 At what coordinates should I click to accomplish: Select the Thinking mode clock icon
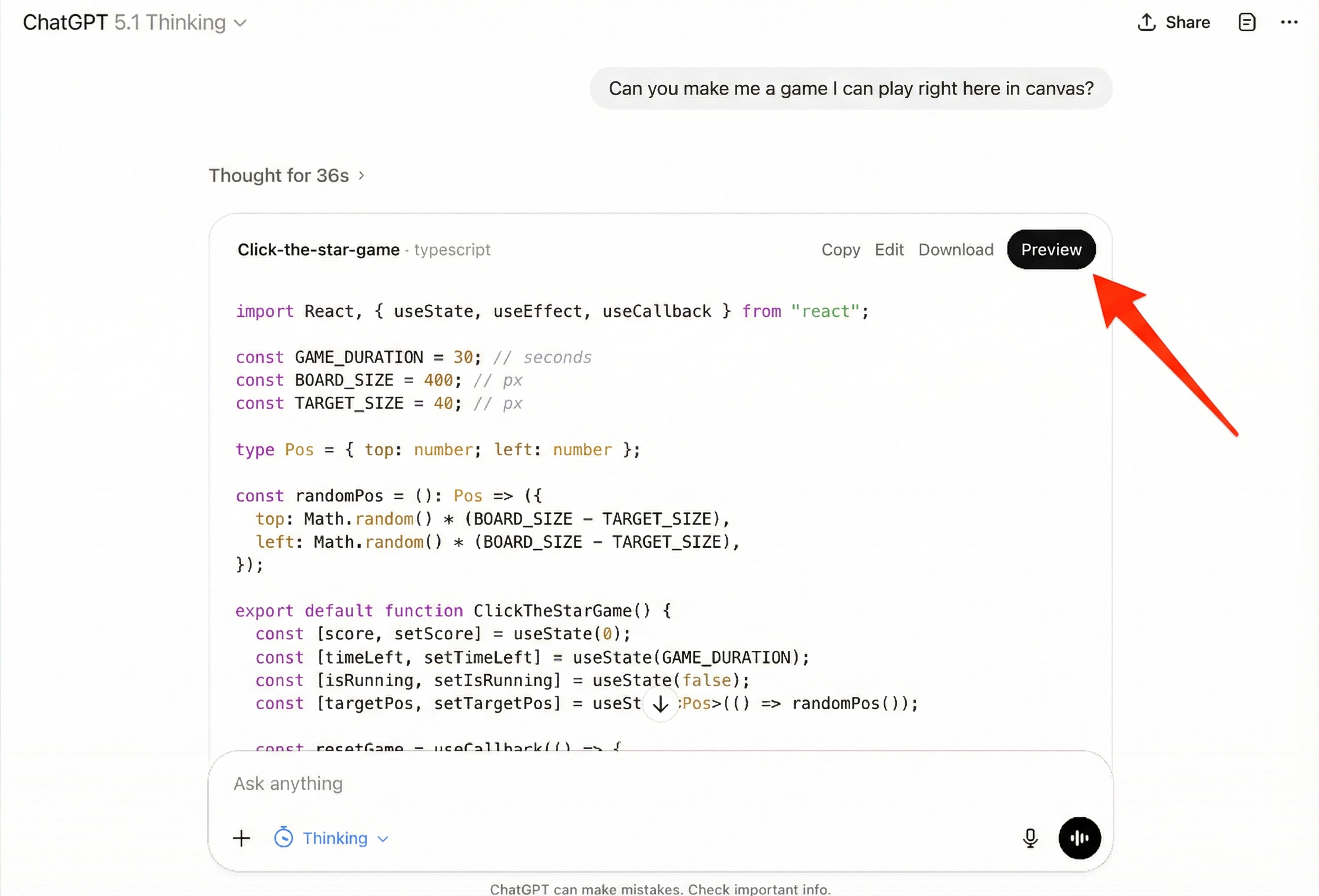285,838
